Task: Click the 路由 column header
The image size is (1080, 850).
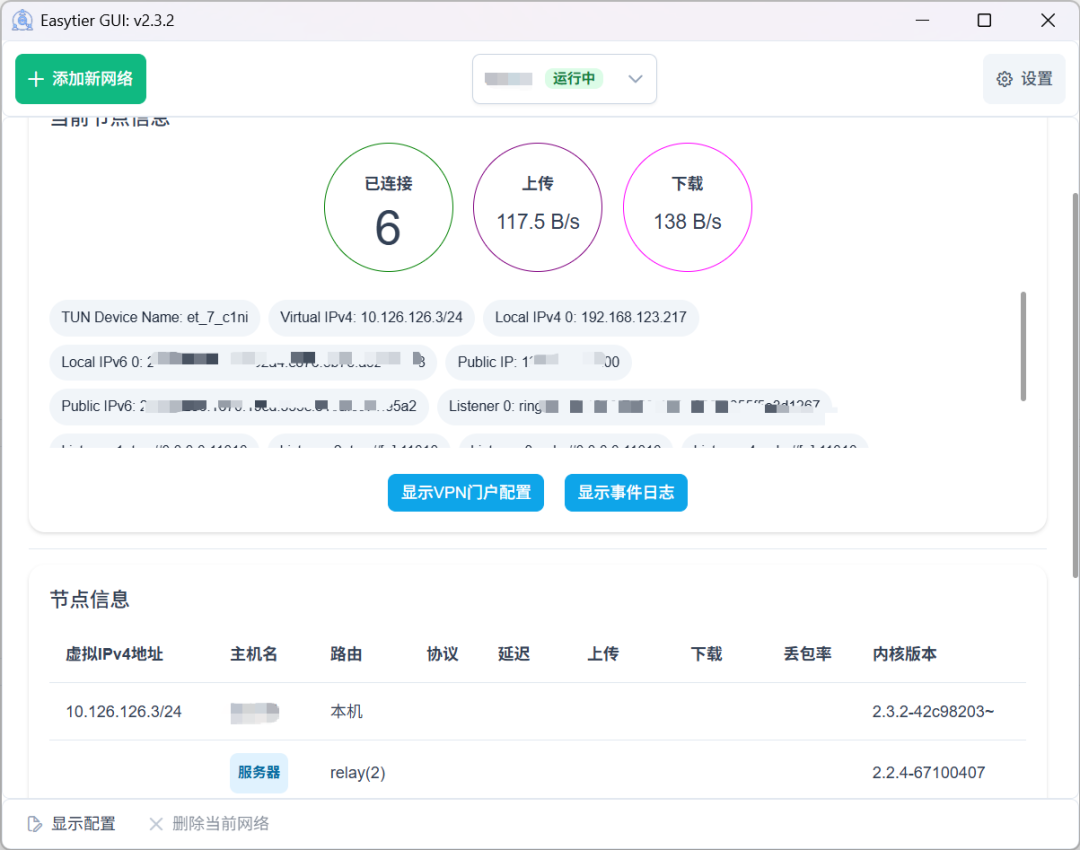Action: pos(346,654)
